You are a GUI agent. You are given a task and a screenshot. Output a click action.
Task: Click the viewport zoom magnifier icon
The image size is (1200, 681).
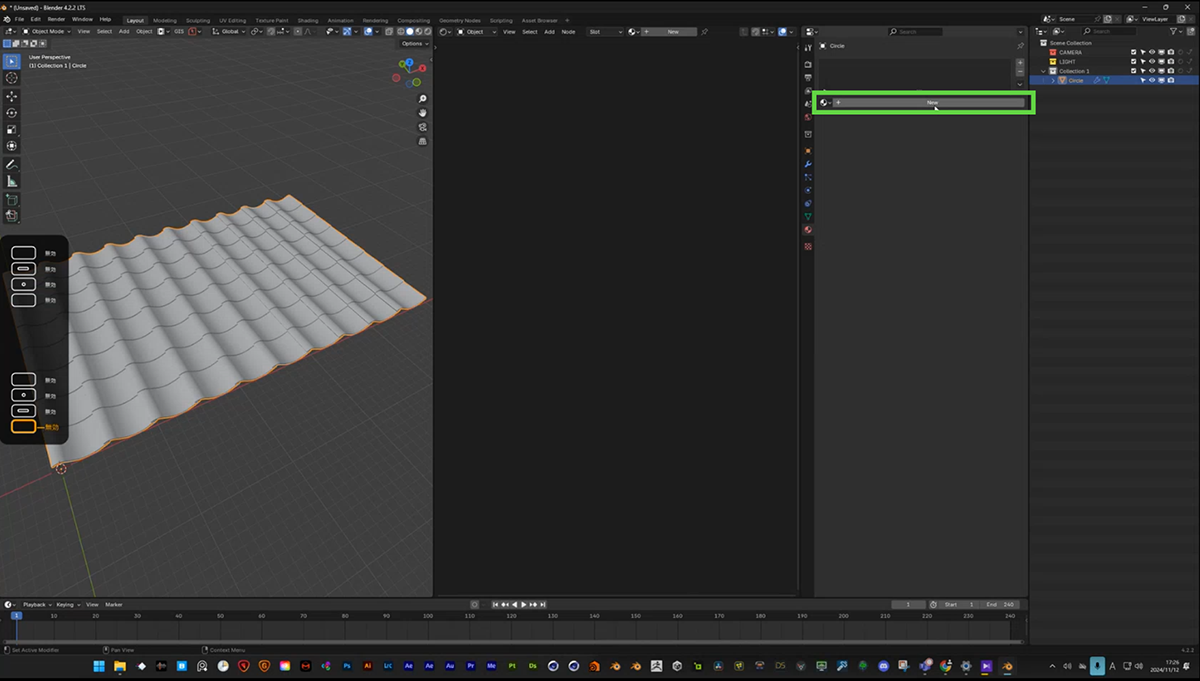(x=423, y=99)
